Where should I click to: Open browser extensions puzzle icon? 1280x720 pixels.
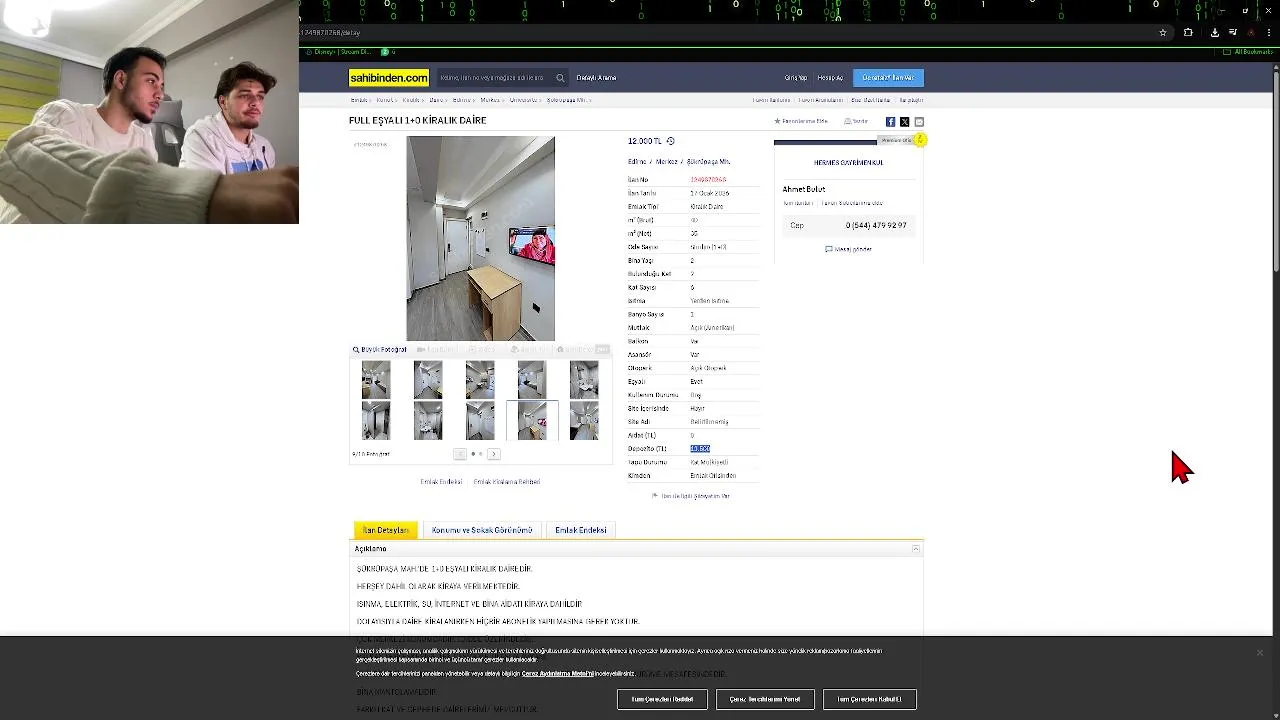tap(1188, 32)
